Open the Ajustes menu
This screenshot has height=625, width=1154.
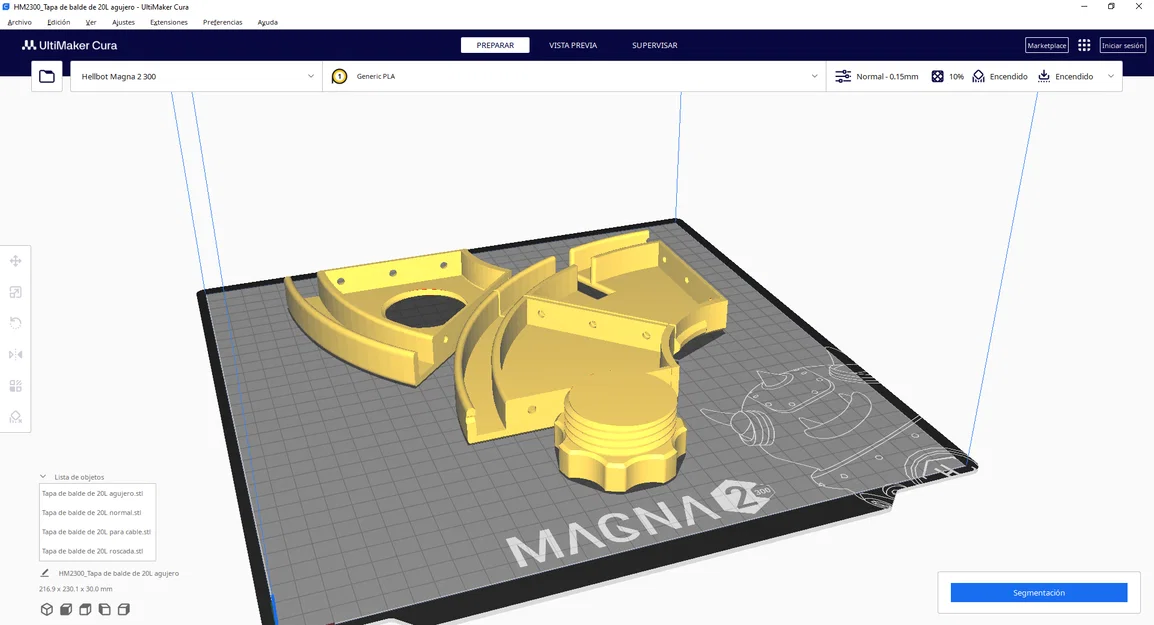tap(123, 22)
